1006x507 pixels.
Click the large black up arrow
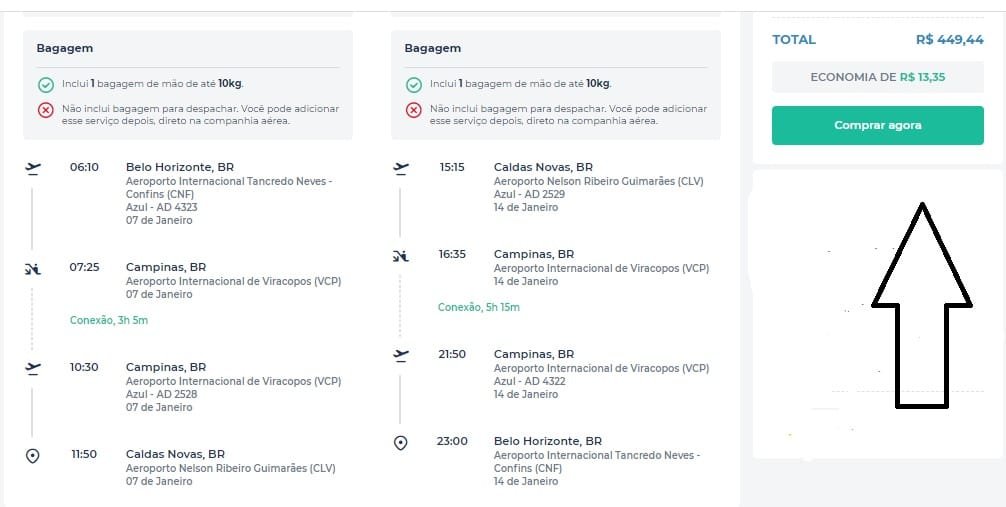[922, 305]
